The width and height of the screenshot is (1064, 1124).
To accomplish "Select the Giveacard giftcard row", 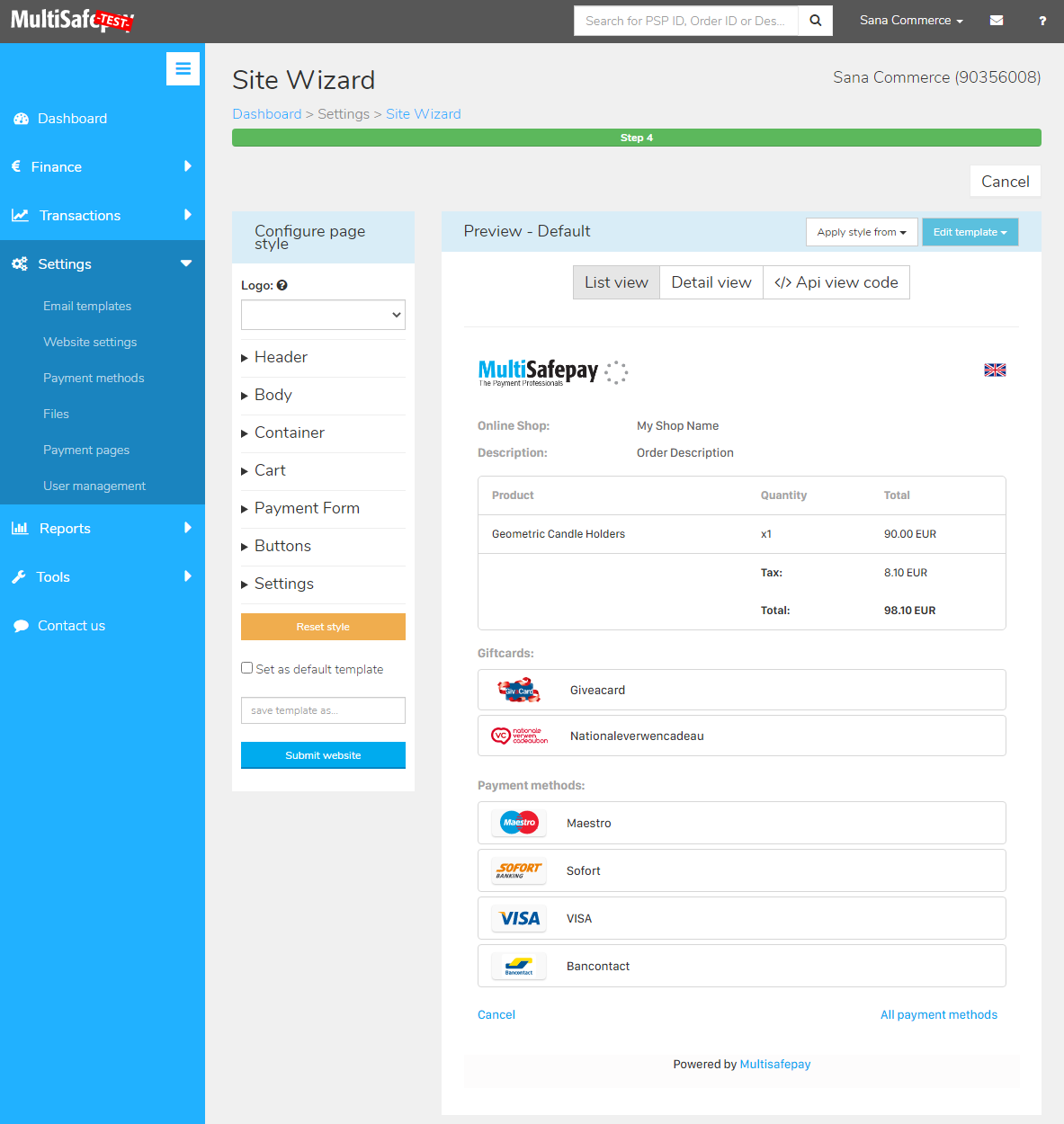I will [x=742, y=690].
